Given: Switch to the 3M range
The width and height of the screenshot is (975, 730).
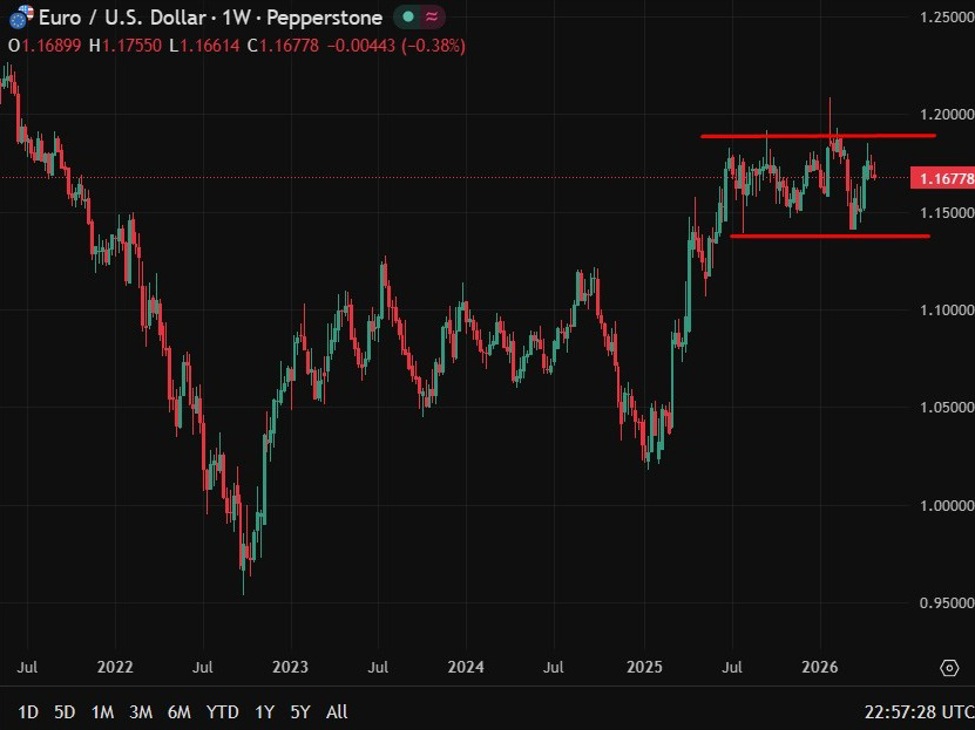Looking at the screenshot, I should click(140, 712).
